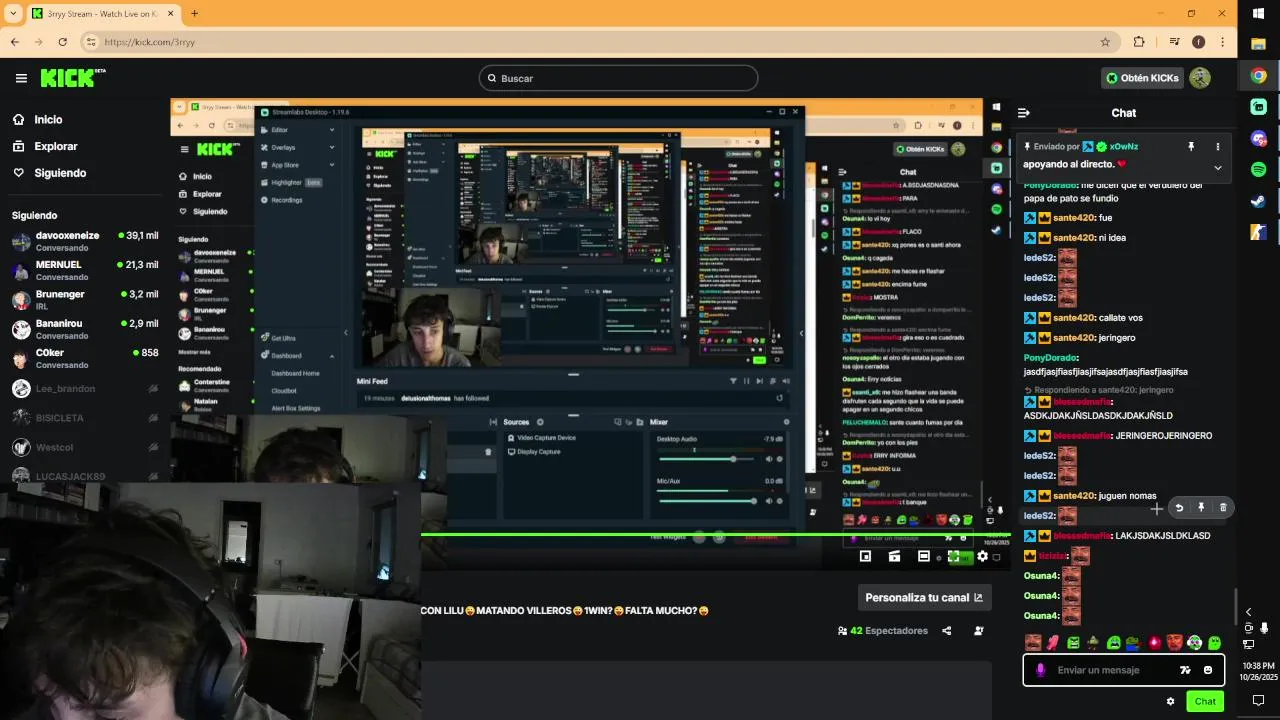This screenshot has height=720, width=1280.
Task: Click the text style icon in the message box
Action: [x=1185, y=670]
